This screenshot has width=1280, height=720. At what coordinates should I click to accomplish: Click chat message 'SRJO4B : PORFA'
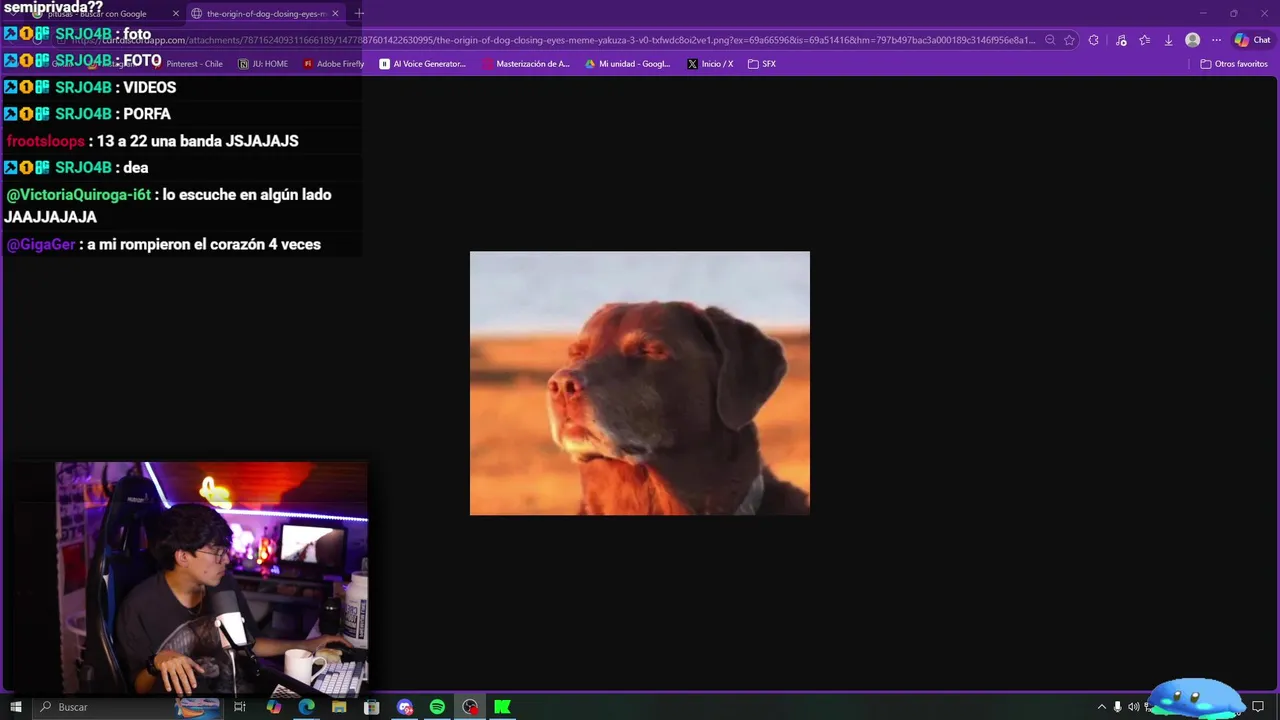point(88,114)
